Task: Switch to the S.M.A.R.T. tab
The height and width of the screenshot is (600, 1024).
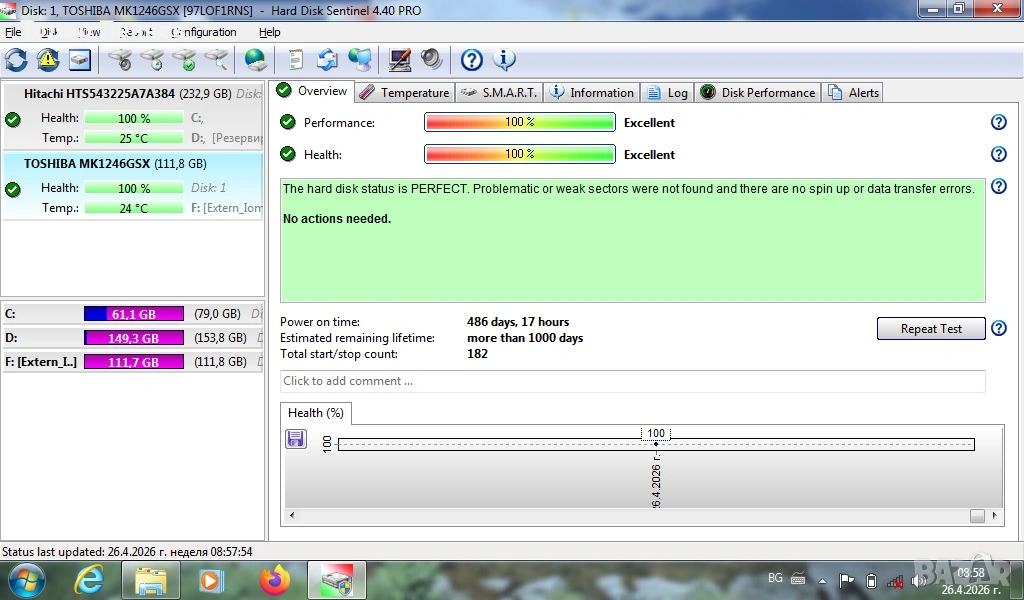Action: (x=499, y=92)
